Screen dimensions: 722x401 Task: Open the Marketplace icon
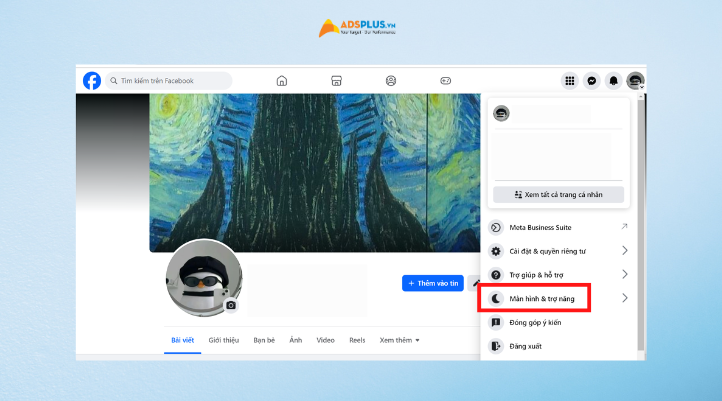coord(337,81)
